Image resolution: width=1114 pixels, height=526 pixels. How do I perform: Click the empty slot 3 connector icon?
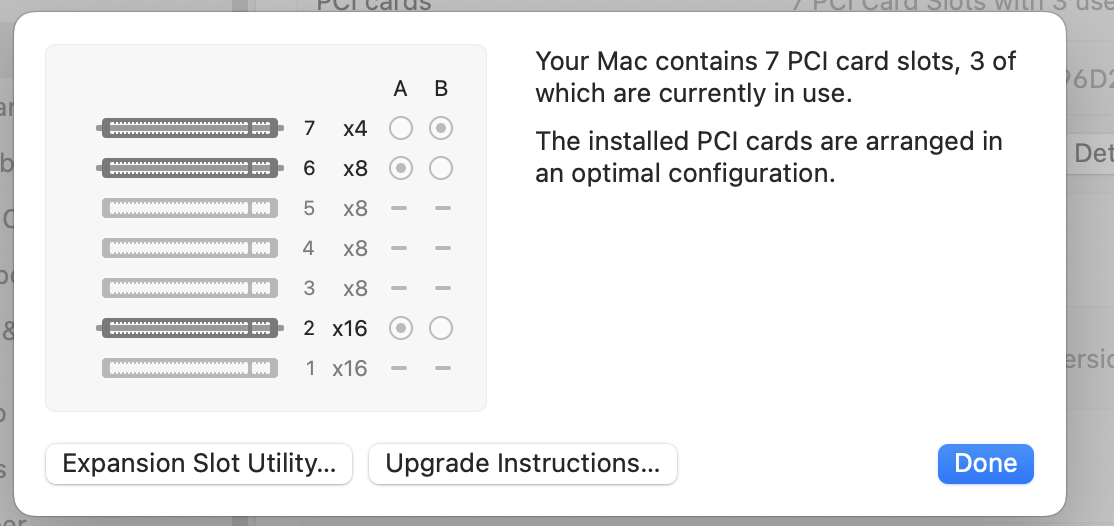(x=189, y=288)
